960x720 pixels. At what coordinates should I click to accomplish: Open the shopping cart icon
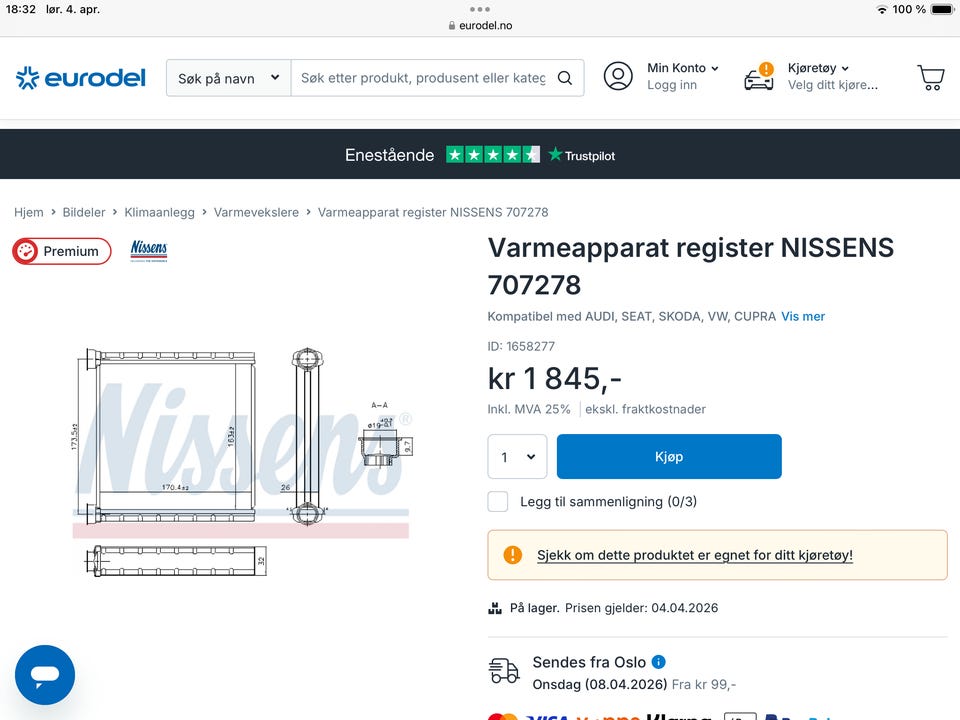coord(931,77)
